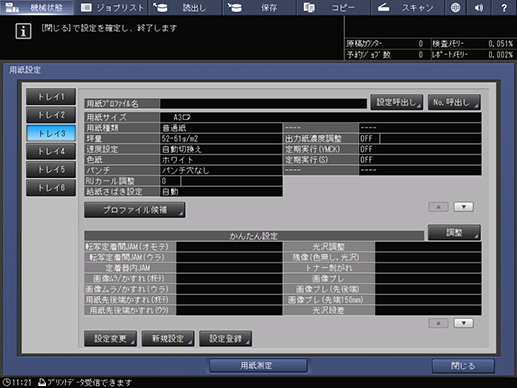Click the up arrow below paper settings list

[438, 207]
